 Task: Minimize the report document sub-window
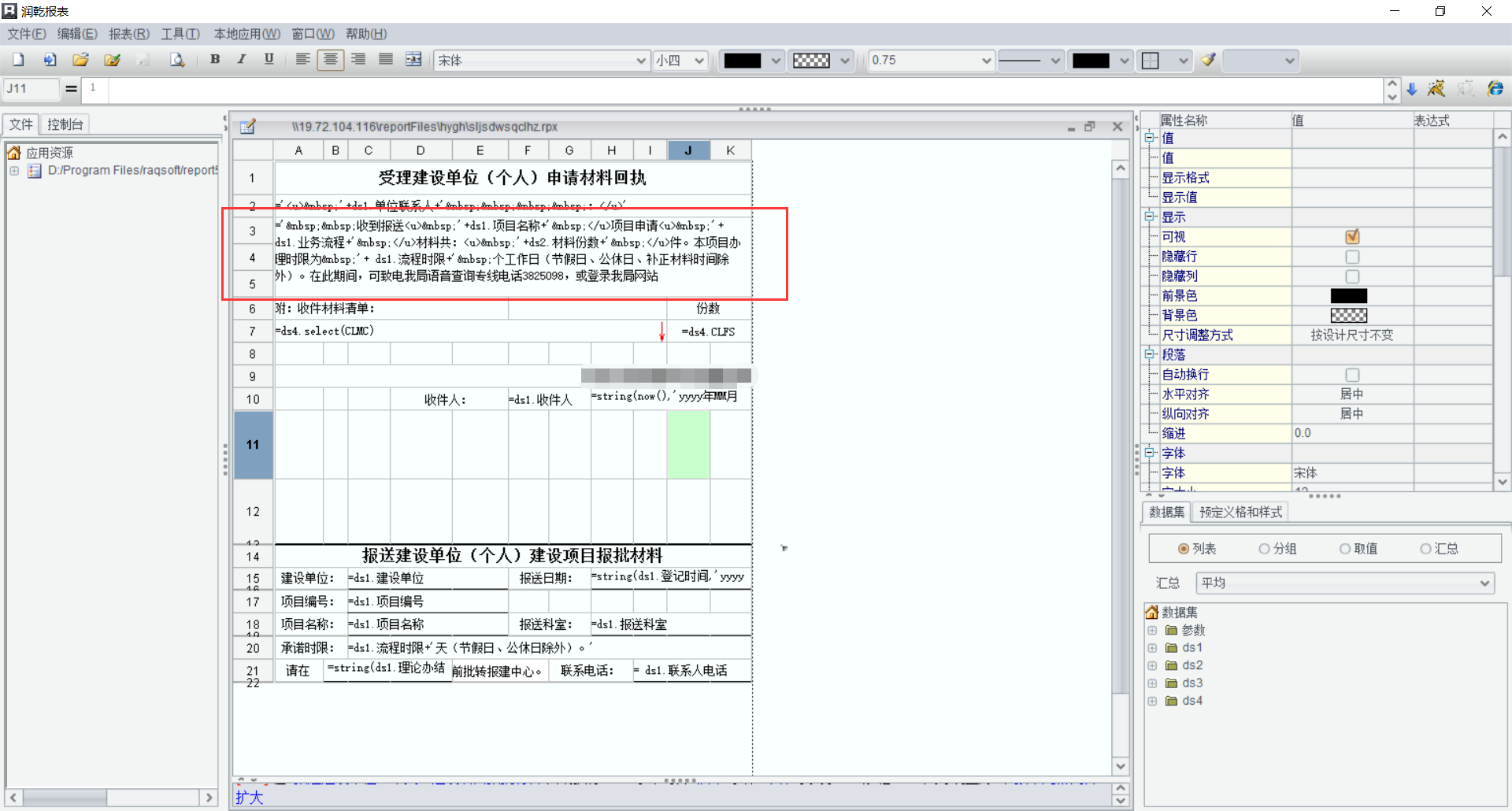[1071, 128]
